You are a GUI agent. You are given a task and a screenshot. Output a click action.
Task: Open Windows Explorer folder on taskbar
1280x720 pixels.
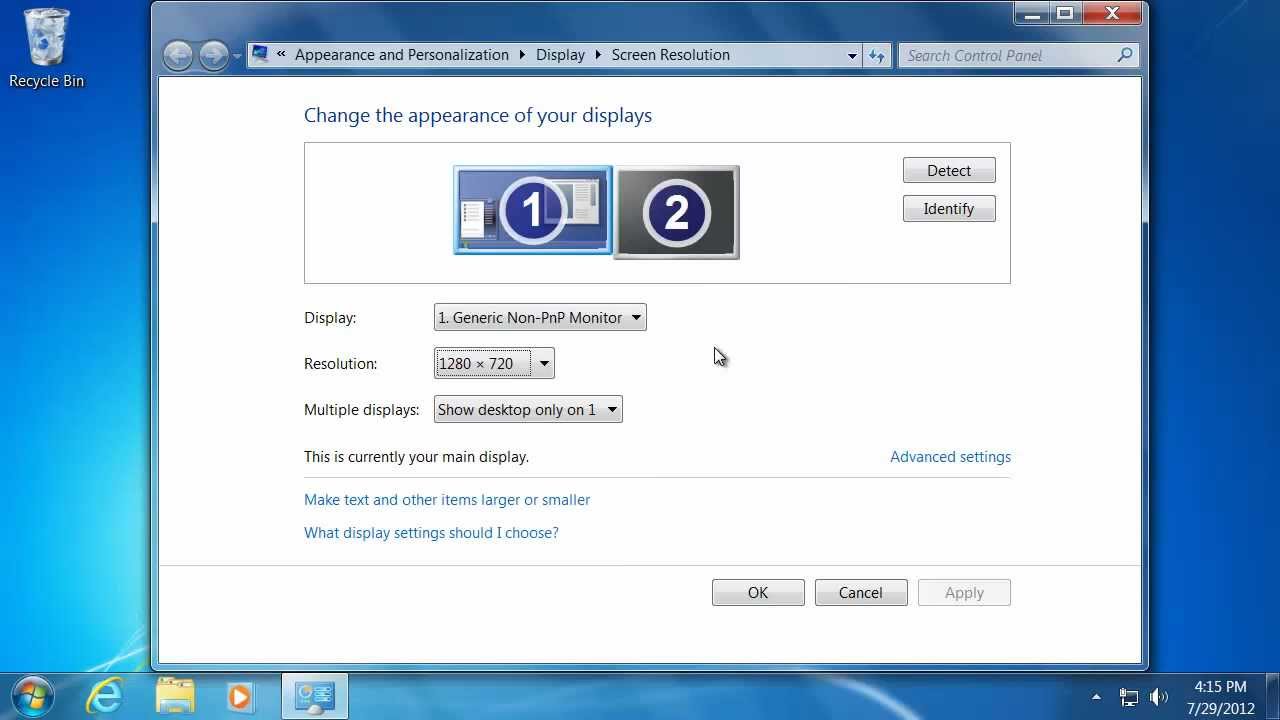175,695
